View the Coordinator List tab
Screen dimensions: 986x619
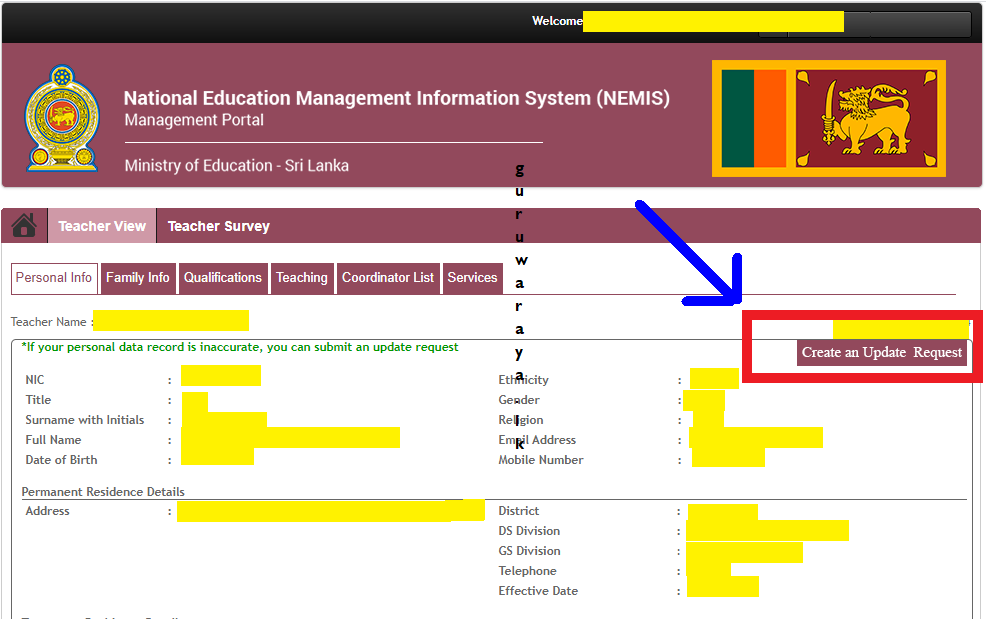click(x=388, y=277)
